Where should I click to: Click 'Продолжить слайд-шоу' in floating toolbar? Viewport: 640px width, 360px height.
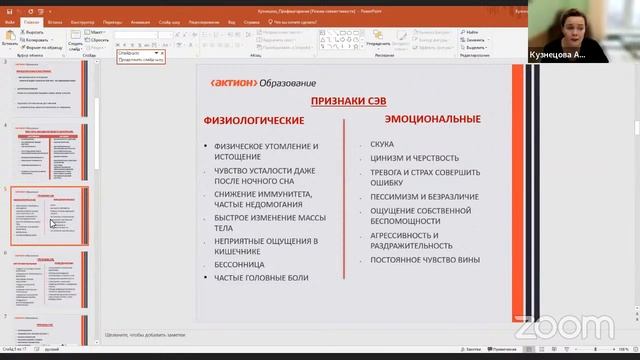pos(141,60)
